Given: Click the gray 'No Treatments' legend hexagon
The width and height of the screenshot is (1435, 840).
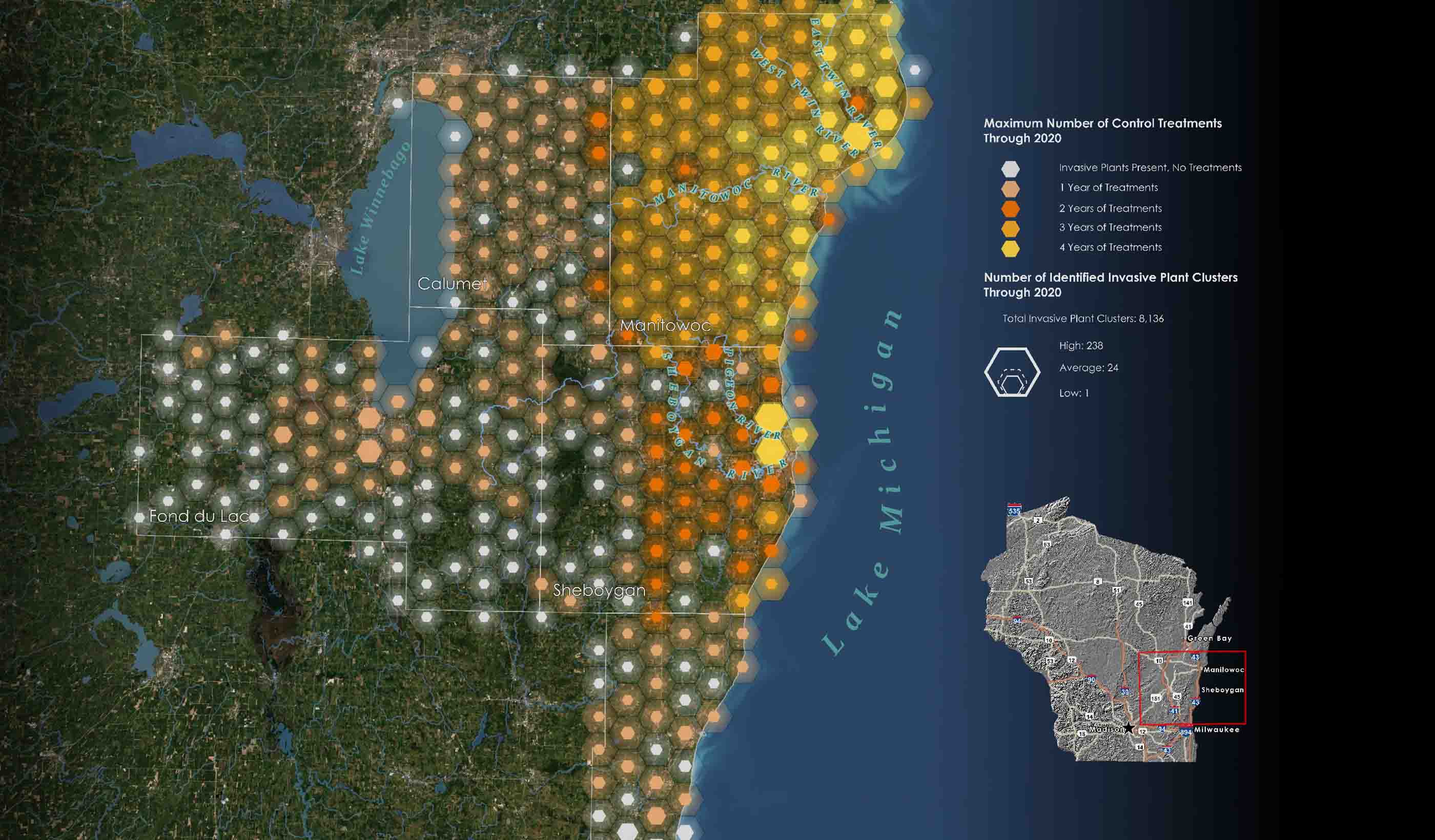Looking at the screenshot, I should point(1010,169).
